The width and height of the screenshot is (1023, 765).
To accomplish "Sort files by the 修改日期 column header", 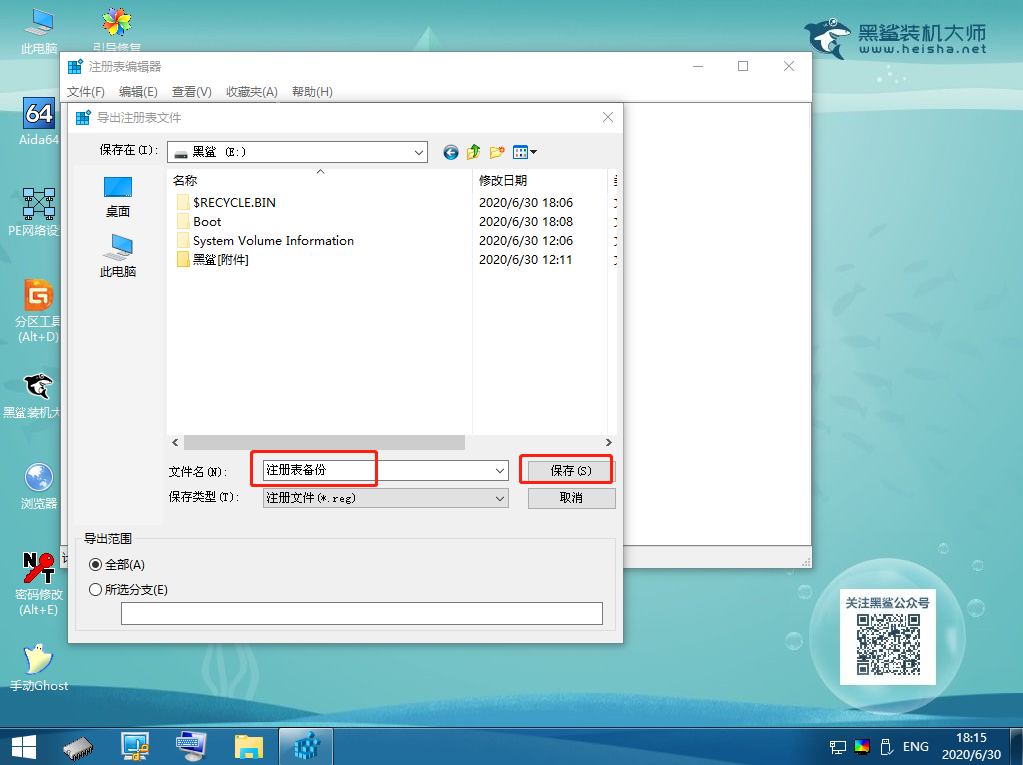I will pos(540,181).
